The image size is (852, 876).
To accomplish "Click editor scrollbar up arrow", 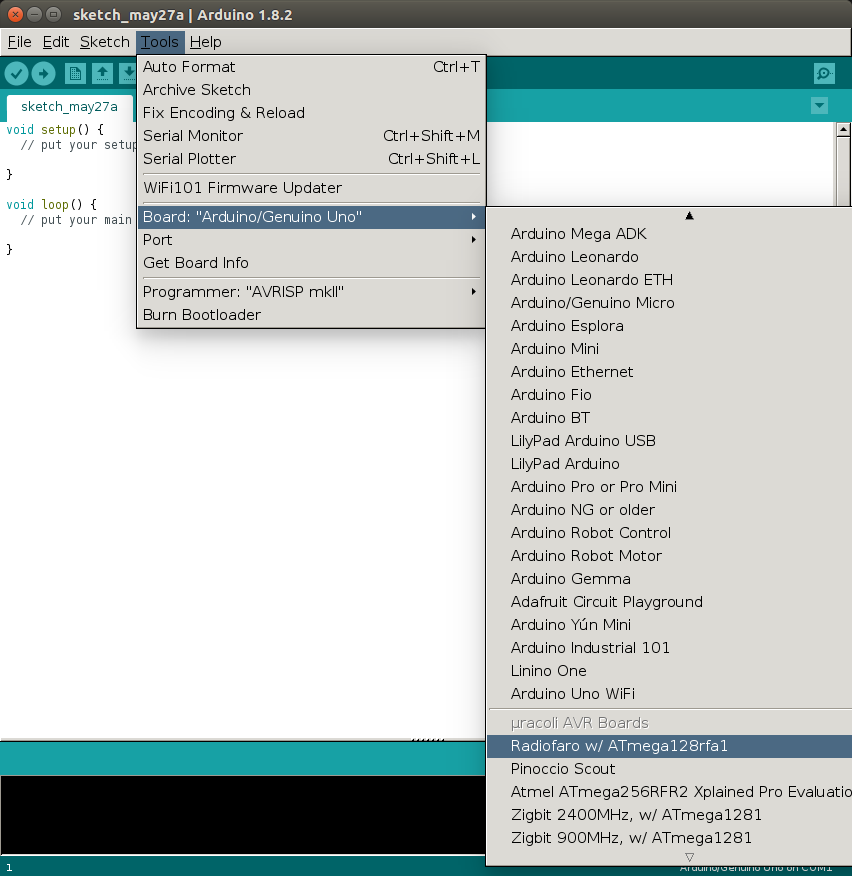I will click(843, 130).
